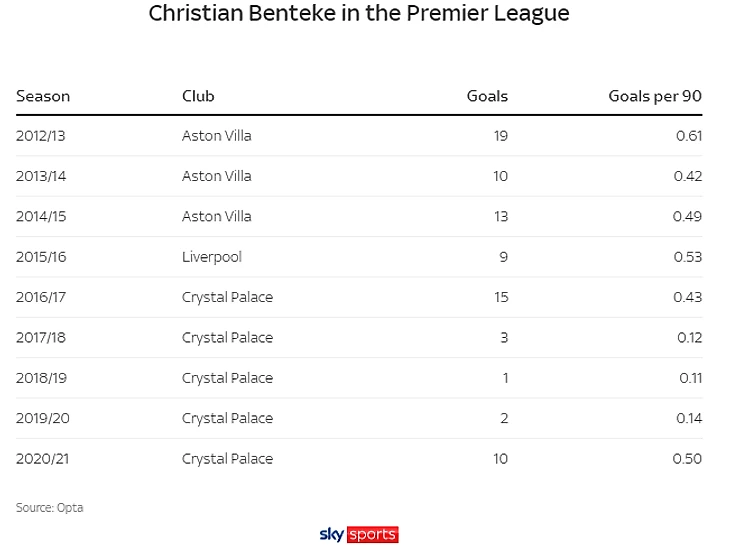
Task: Click the 2016/17 season cell
Action: coord(40,297)
